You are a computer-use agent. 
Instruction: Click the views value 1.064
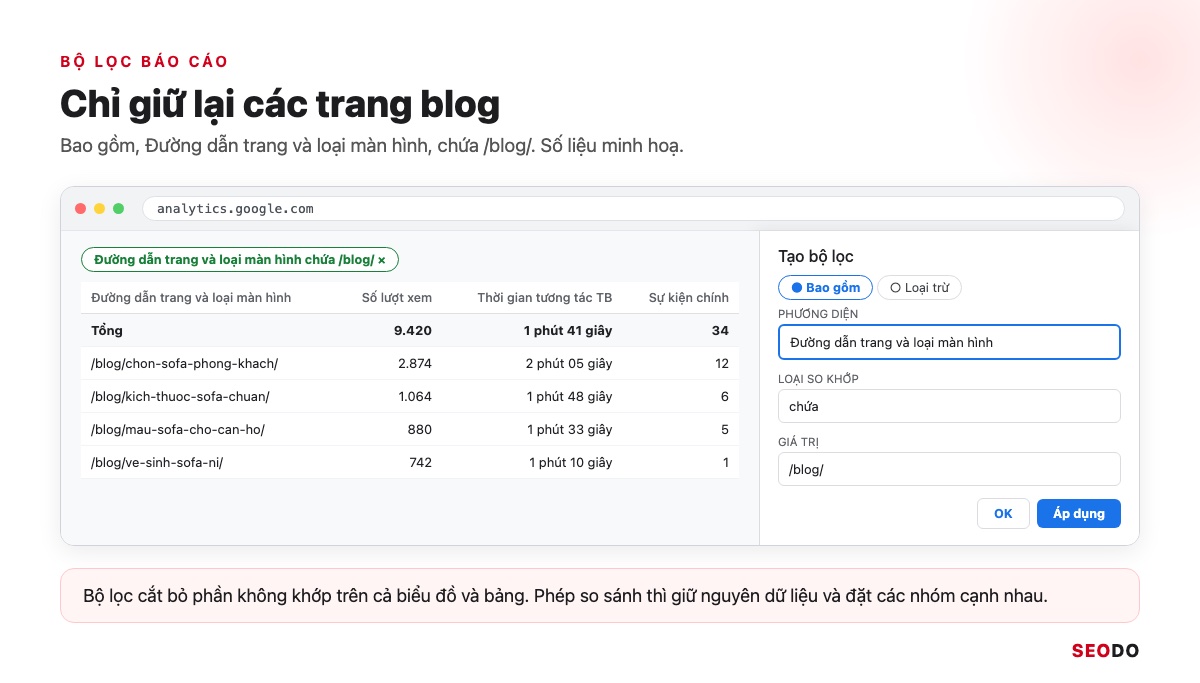point(415,396)
